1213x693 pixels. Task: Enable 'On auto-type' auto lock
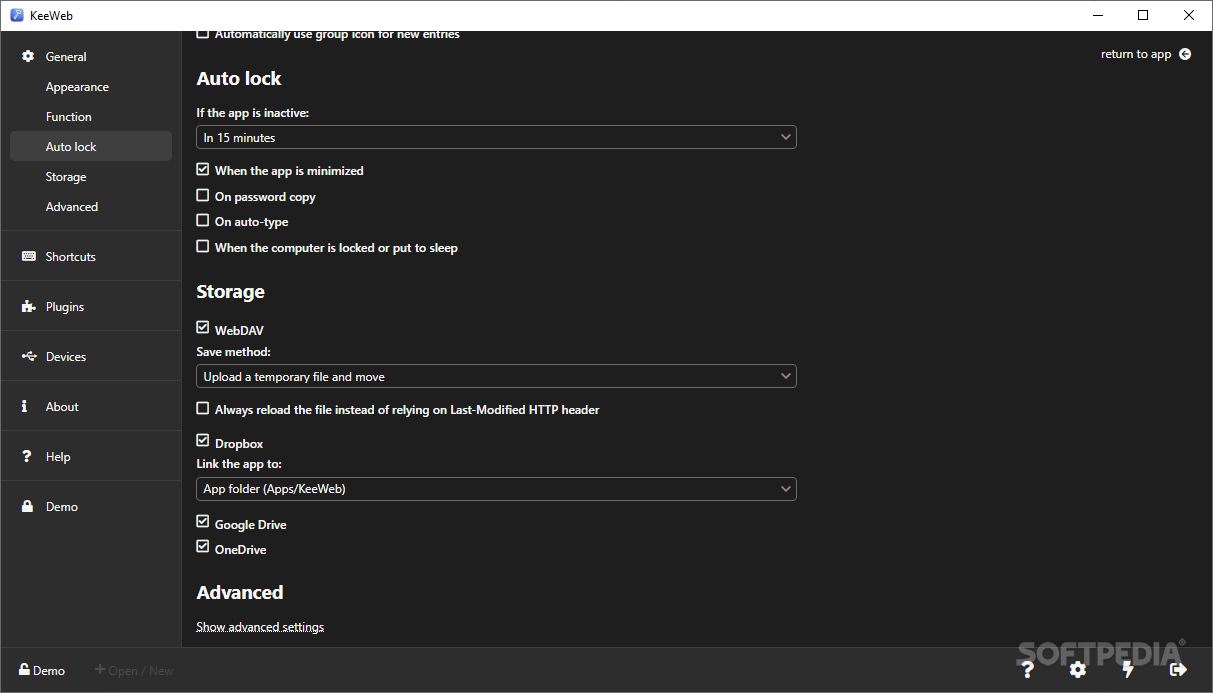203,221
